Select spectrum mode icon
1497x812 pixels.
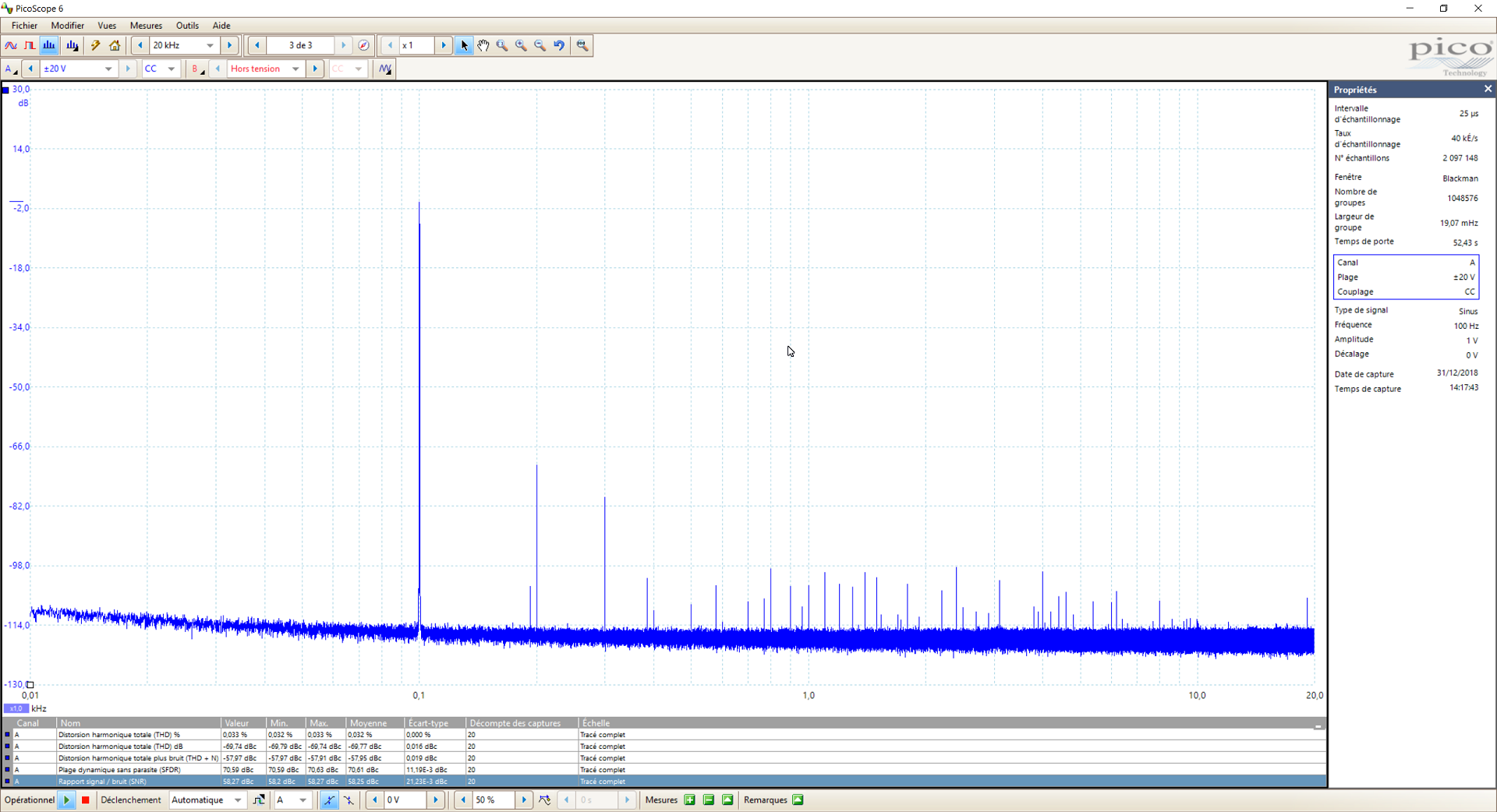pos(49,45)
